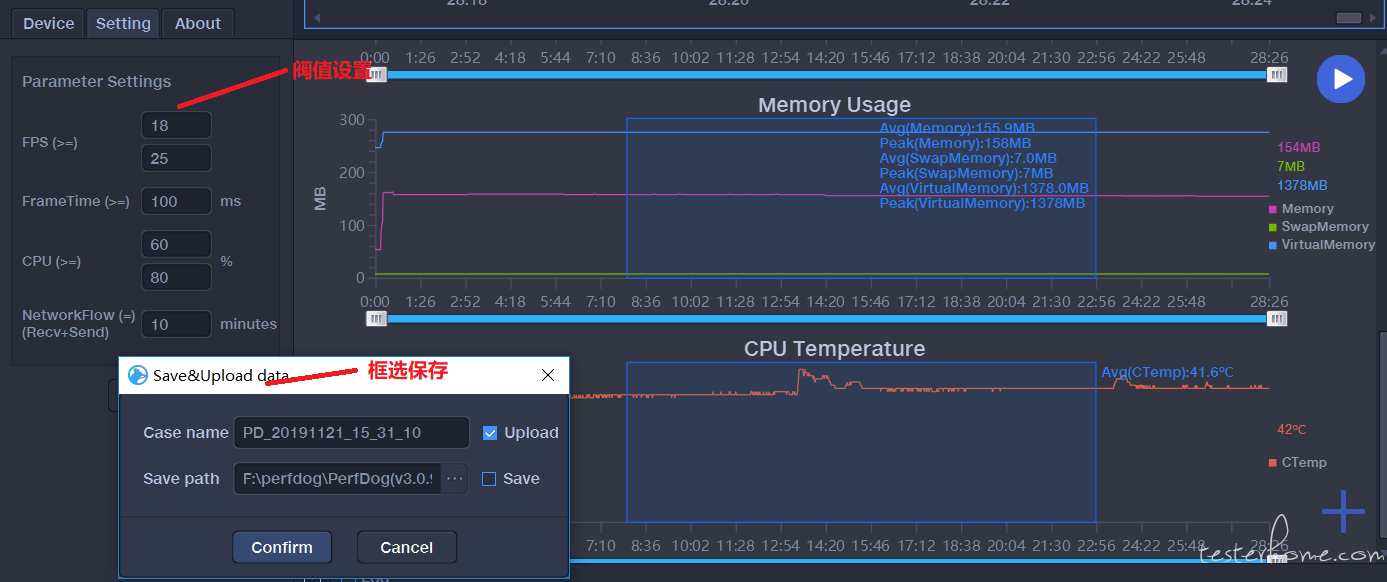Open the About tab

pyautogui.click(x=198, y=24)
